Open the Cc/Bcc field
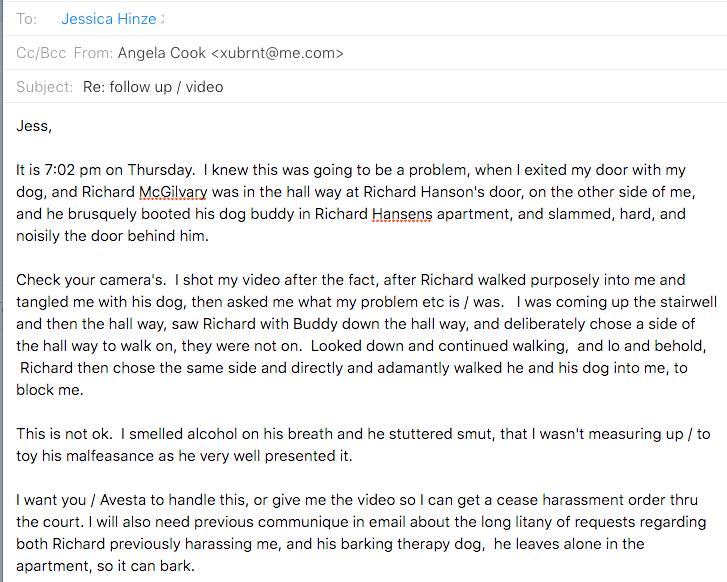 [41, 52]
